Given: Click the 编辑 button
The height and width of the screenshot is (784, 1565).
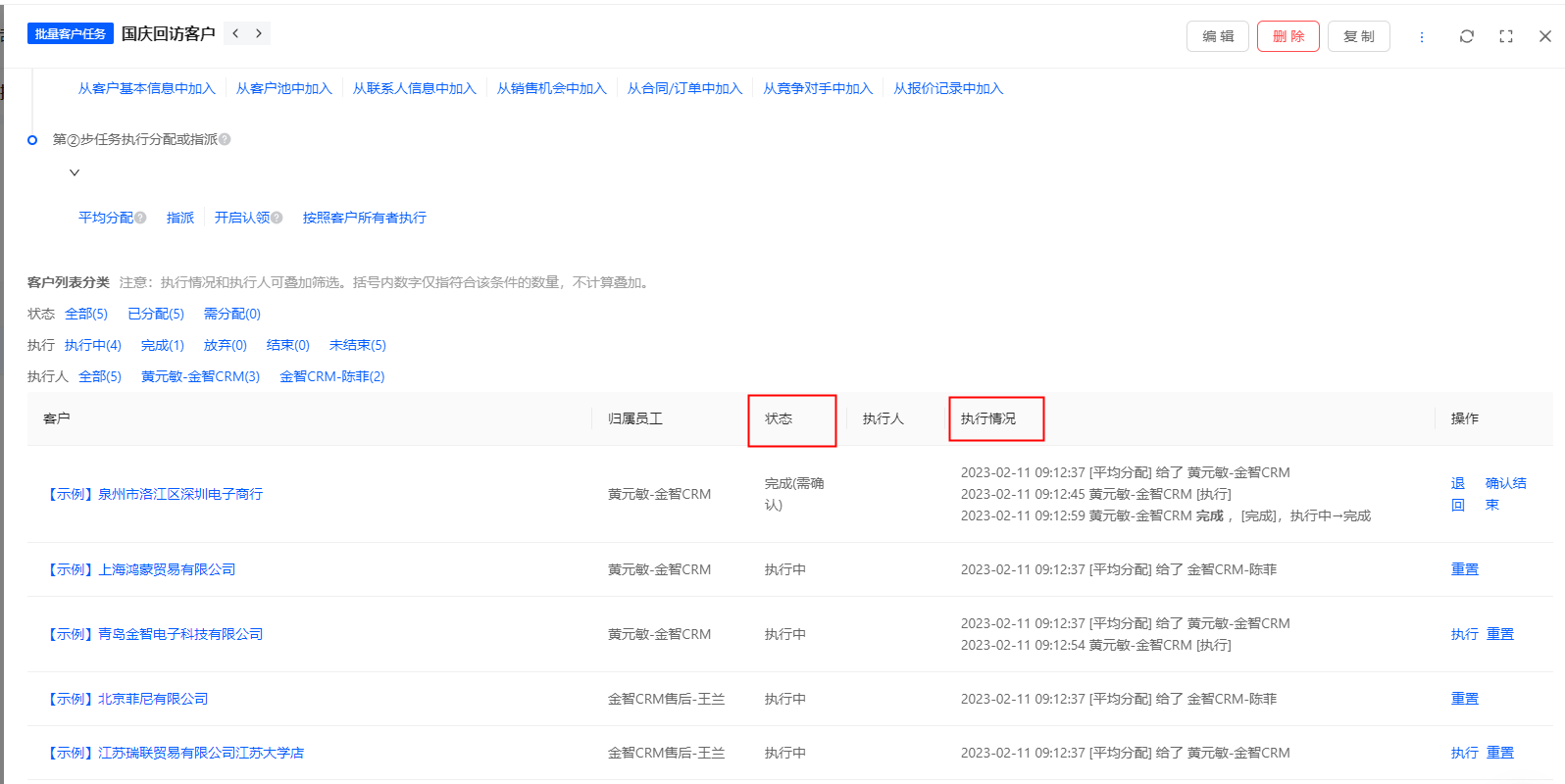Looking at the screenshot, I should [1218, 36].
